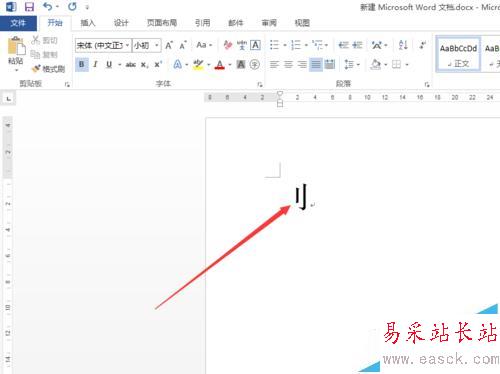Open the font color dropdown arrow
This screenshot has width=500, height=374.
pyautogui.click(x=230, y=65)
